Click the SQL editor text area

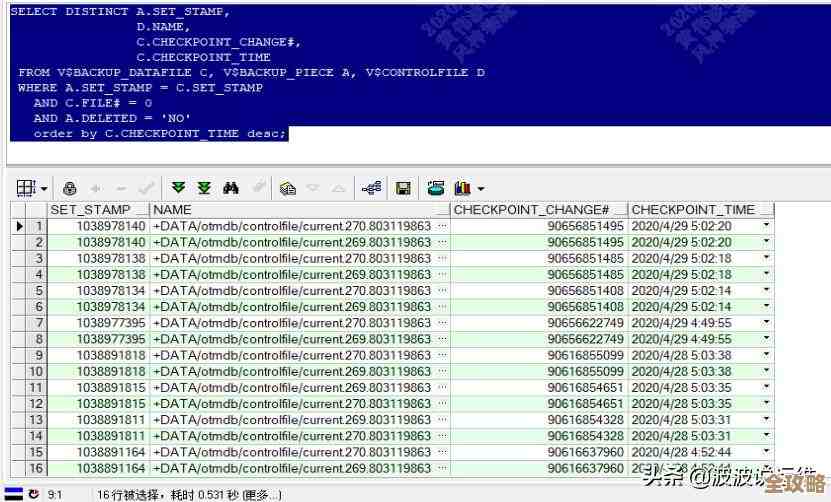(x=500, y=100)
